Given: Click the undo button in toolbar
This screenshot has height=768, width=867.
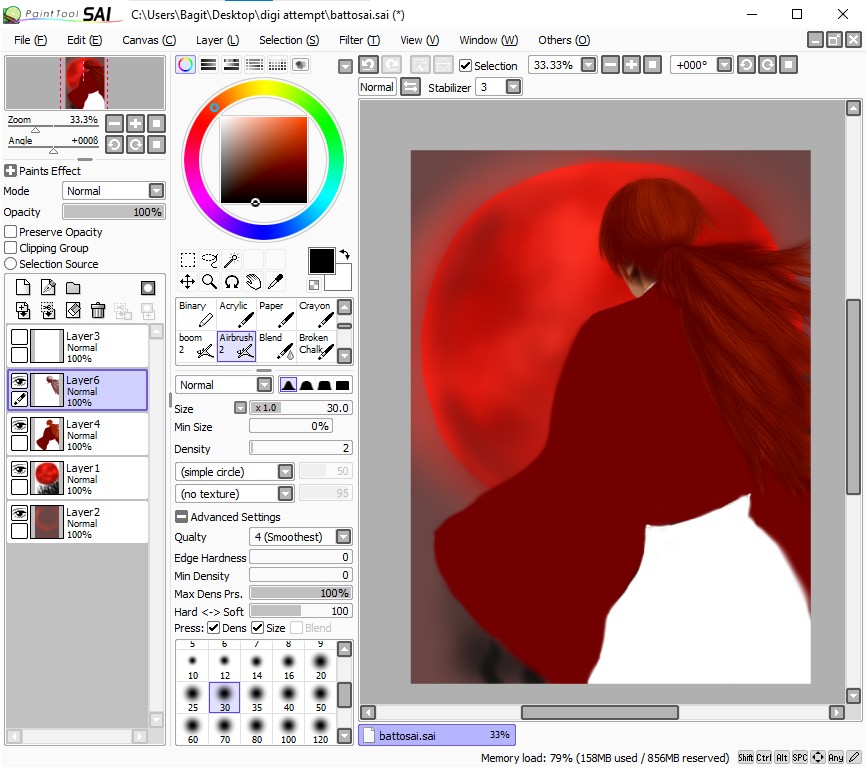Looking at the screenshot, I should click(368, 65).
